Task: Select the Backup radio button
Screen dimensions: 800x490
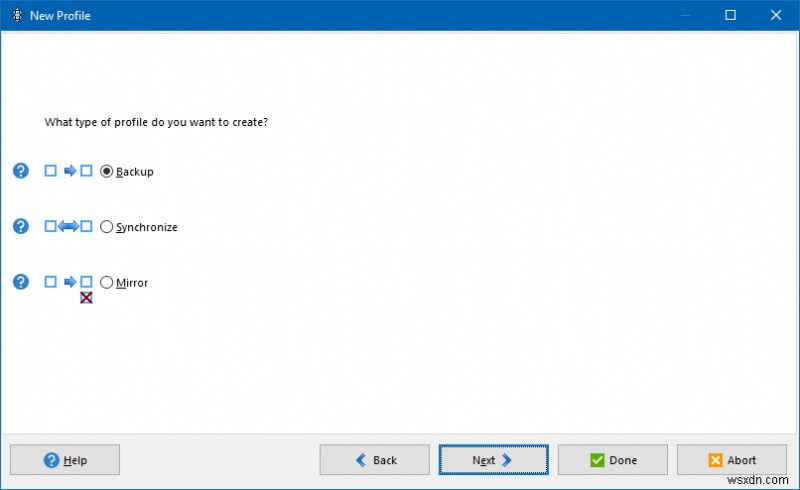Action: (107, 171)
